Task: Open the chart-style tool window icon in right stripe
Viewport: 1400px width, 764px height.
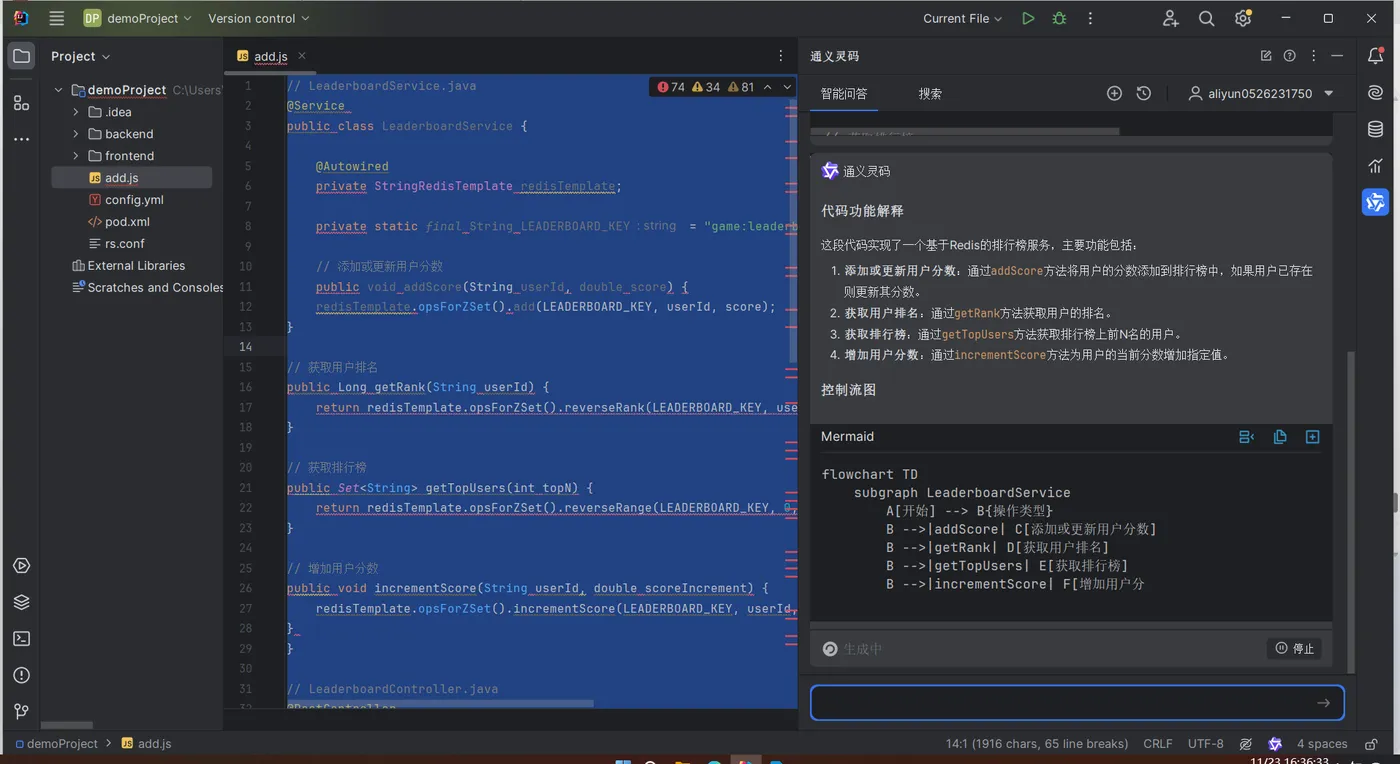Action: pos(1376,165)
